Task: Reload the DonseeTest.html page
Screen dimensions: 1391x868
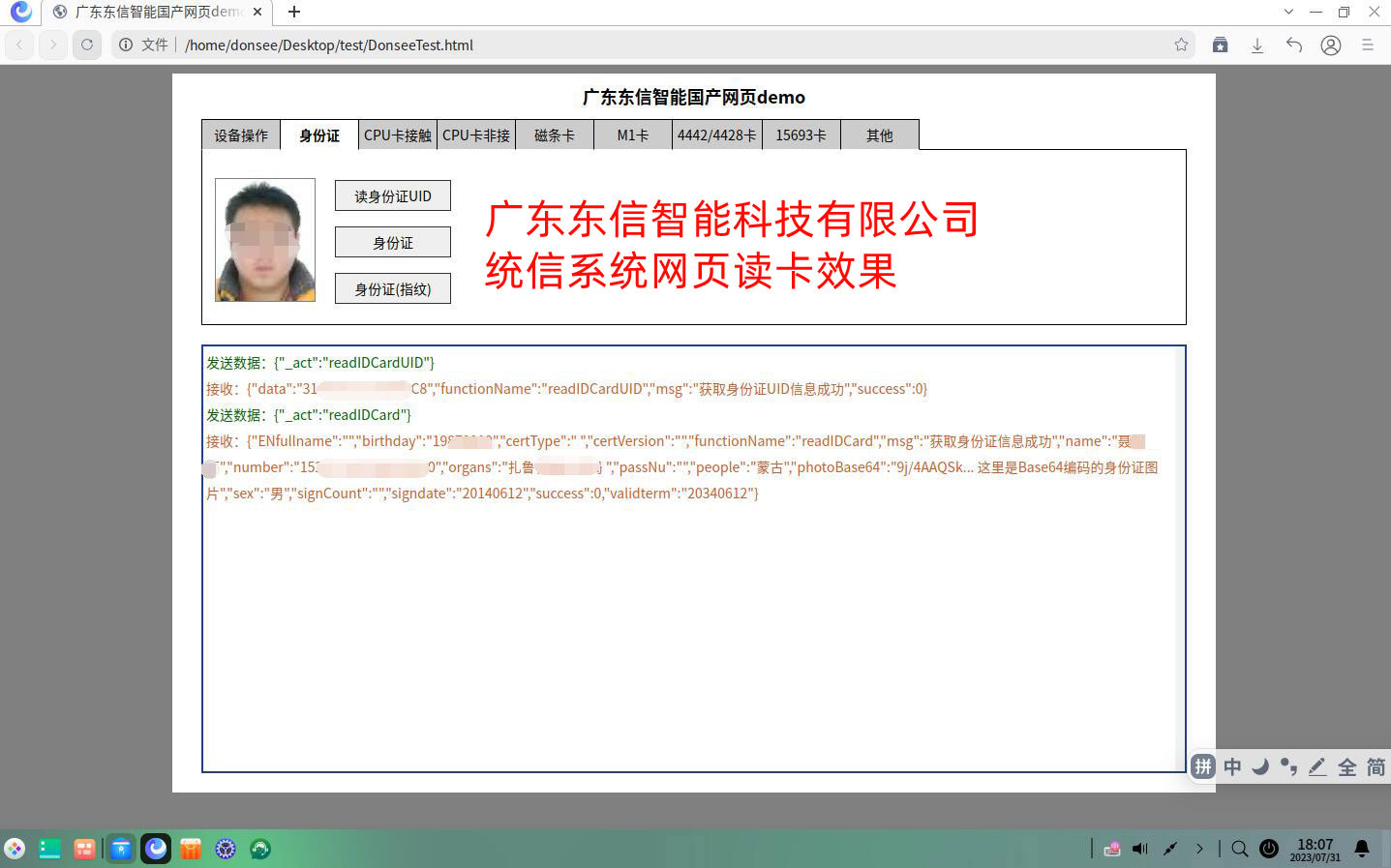Action: point(87,45)
